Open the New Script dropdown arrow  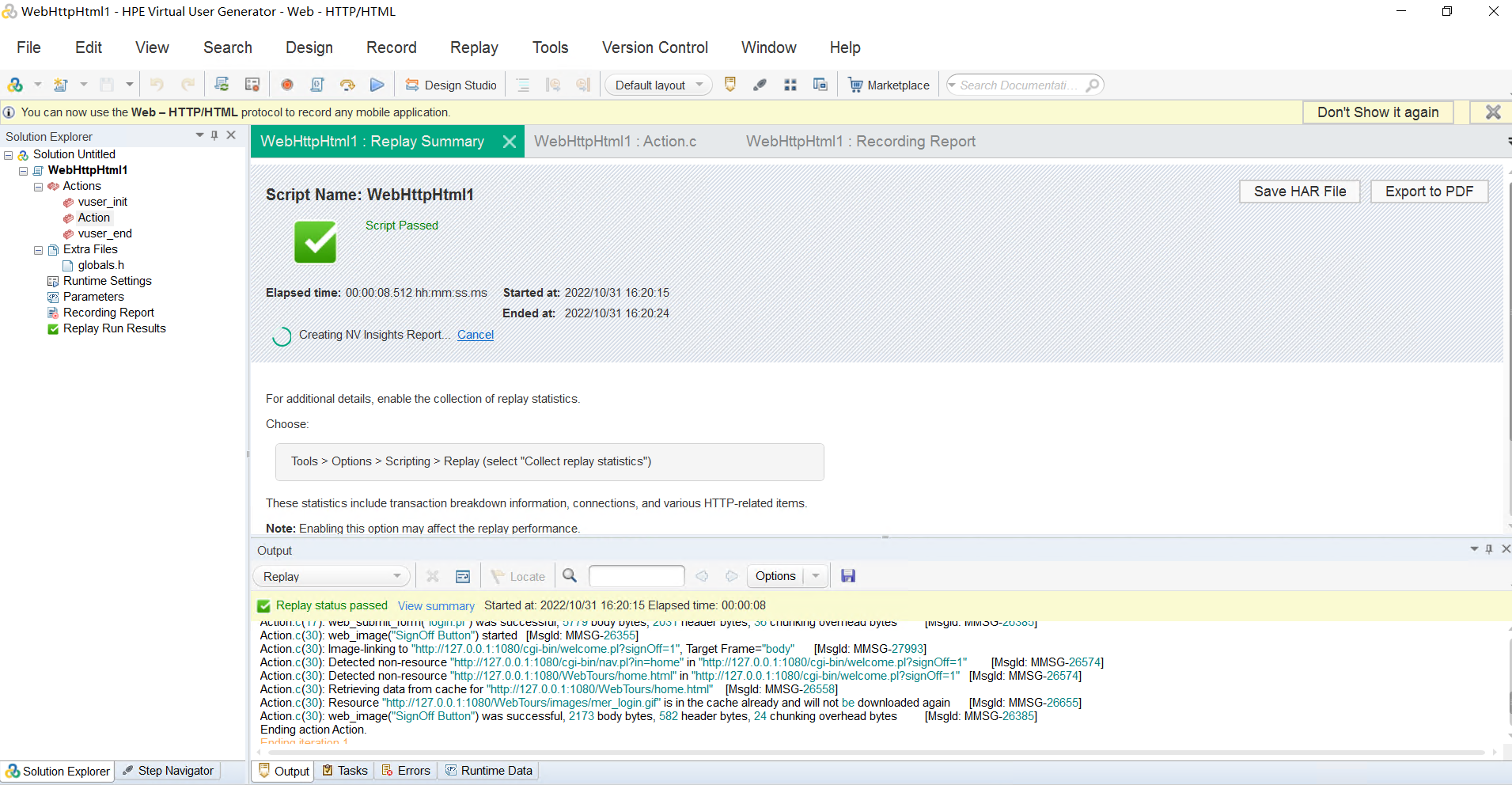pos(83,85)
